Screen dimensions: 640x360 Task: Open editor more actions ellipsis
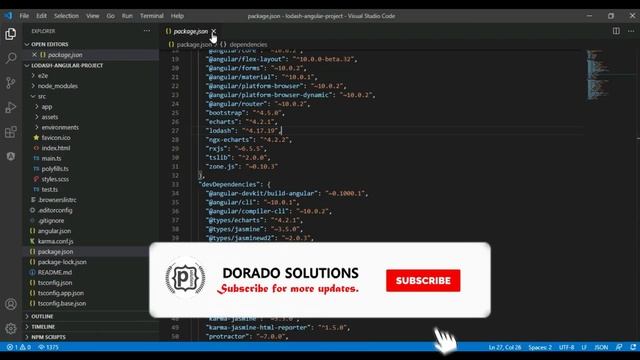pyautogui.click(x=631, y=31)
